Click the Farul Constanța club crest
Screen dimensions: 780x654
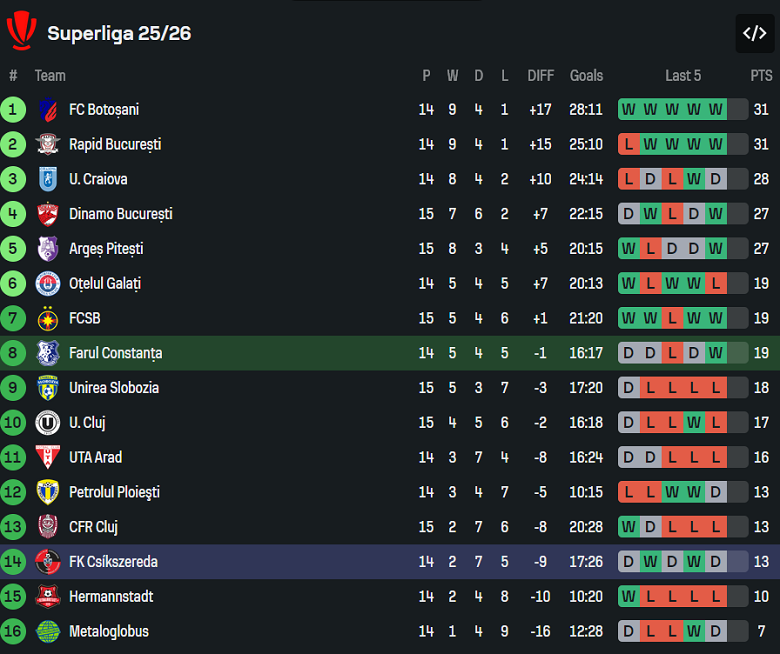(47, 353)
